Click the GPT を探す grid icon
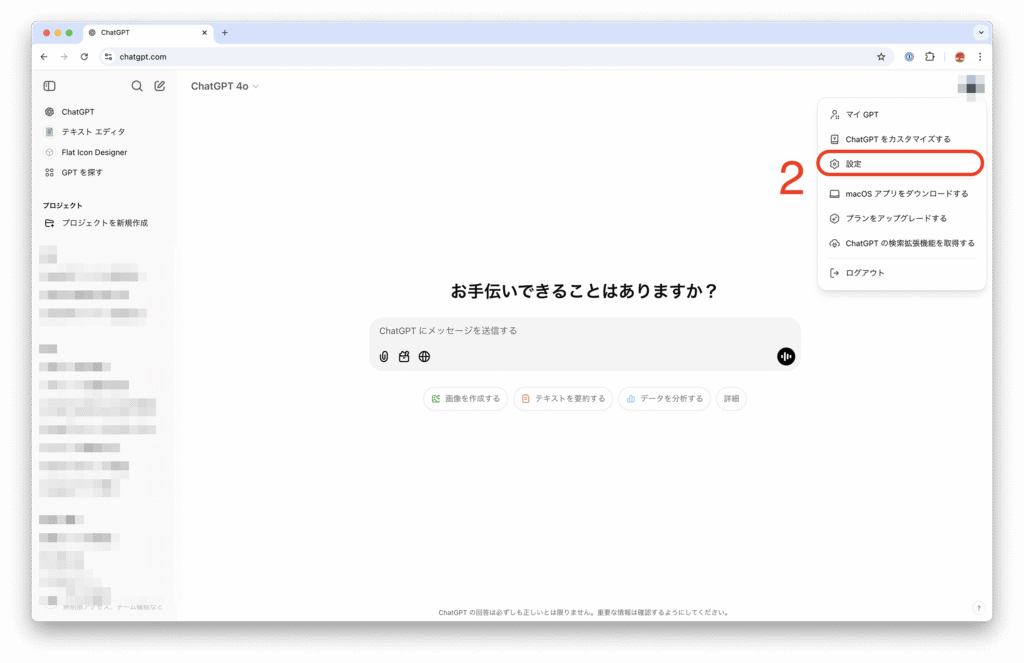The height and width of the screenshot is (663, 1024). tap(50, 172)
